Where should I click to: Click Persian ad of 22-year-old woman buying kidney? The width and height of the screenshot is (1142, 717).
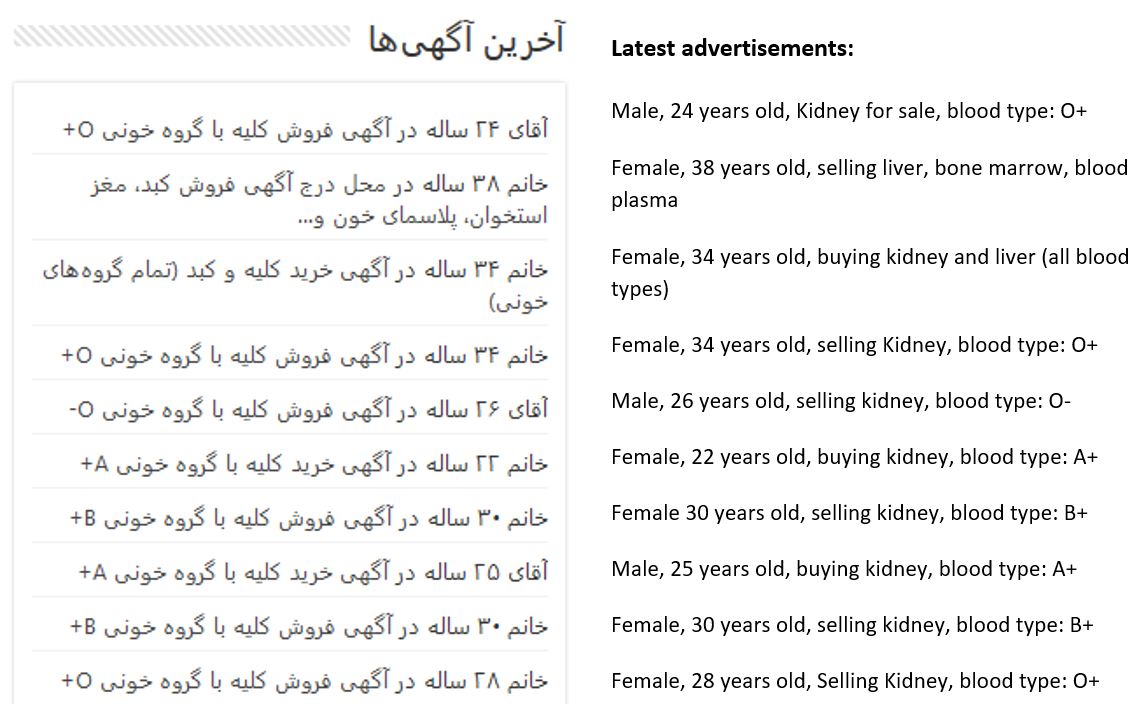[314, 464]
